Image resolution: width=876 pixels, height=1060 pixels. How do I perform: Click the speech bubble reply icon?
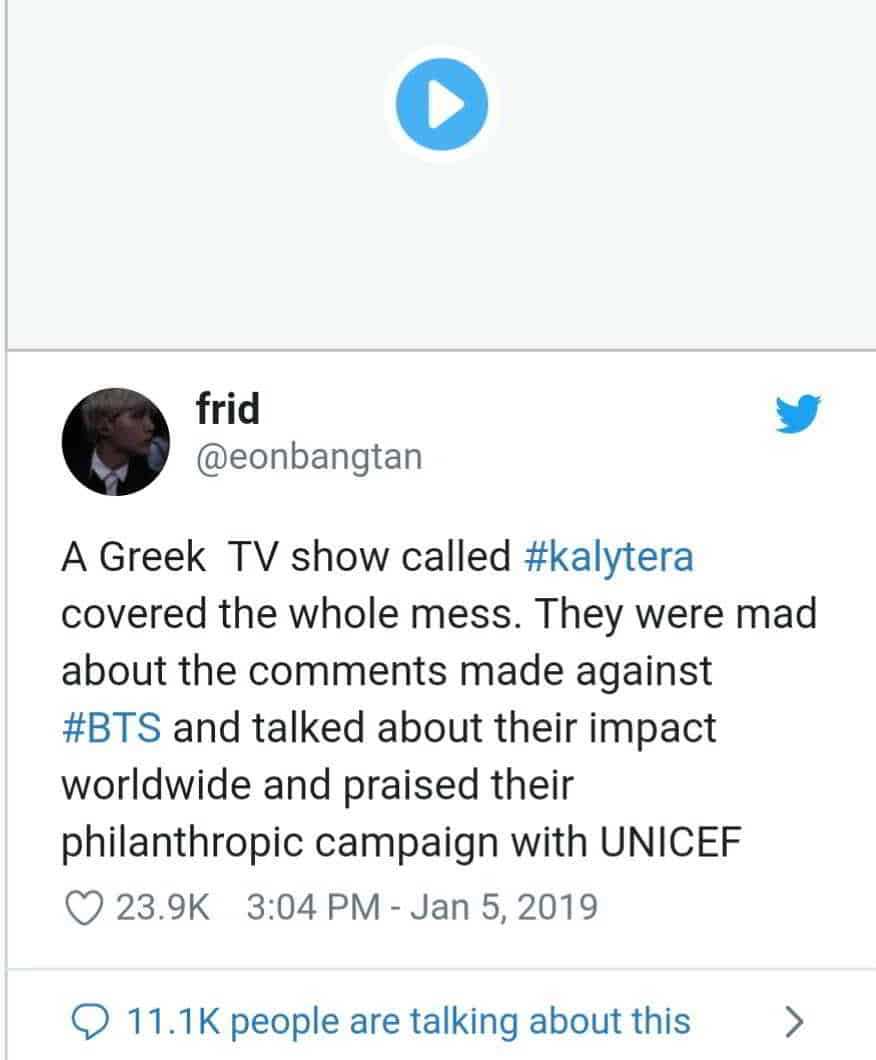click(x=91, y=1021)
